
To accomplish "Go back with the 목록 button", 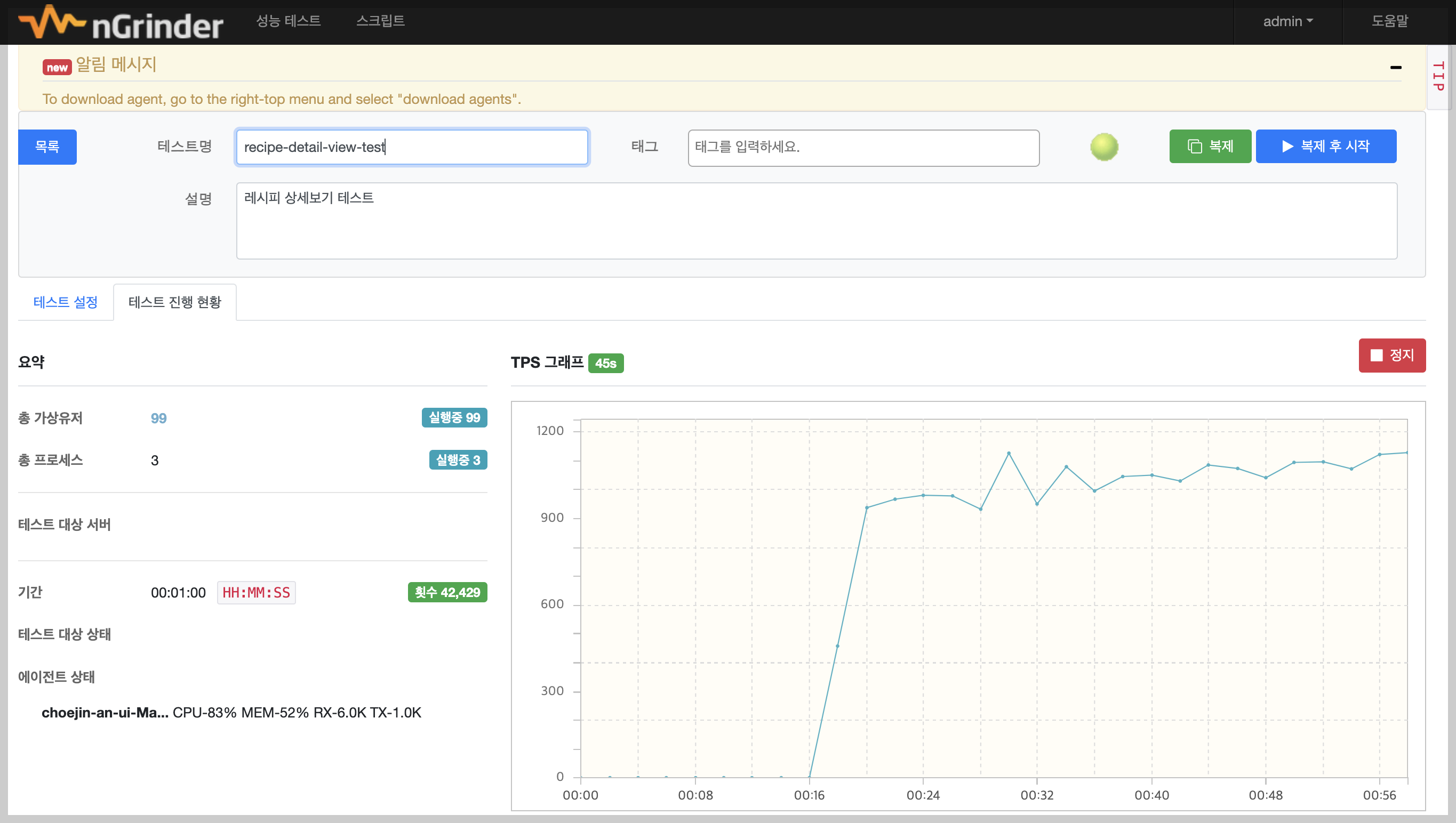I will pyautogui.click(x=47, y=147).
